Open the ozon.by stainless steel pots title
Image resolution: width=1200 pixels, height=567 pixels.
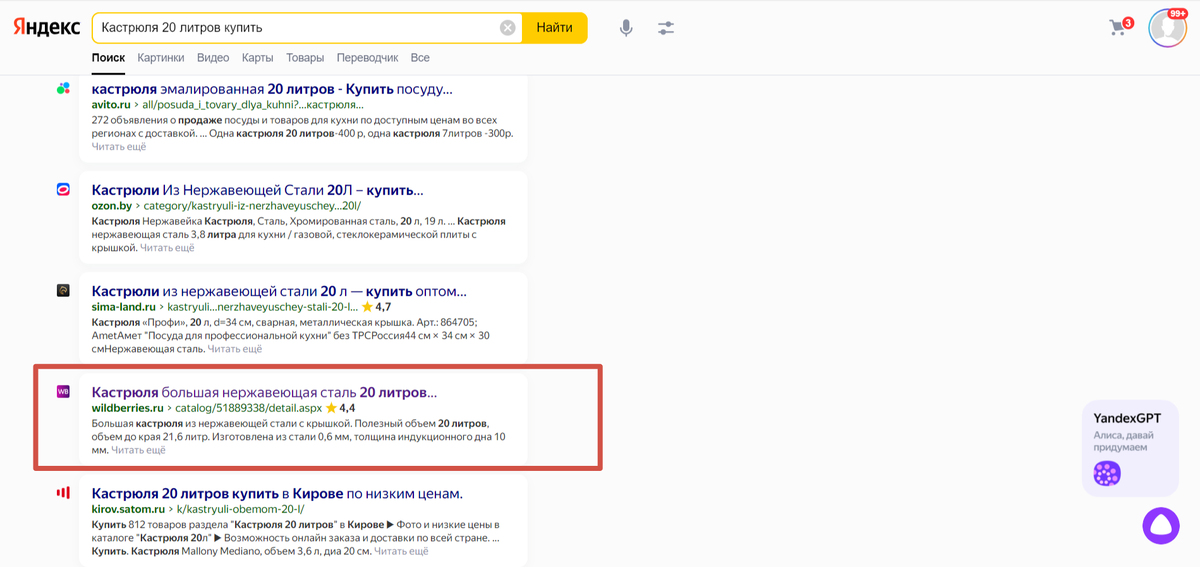[257, 189]
